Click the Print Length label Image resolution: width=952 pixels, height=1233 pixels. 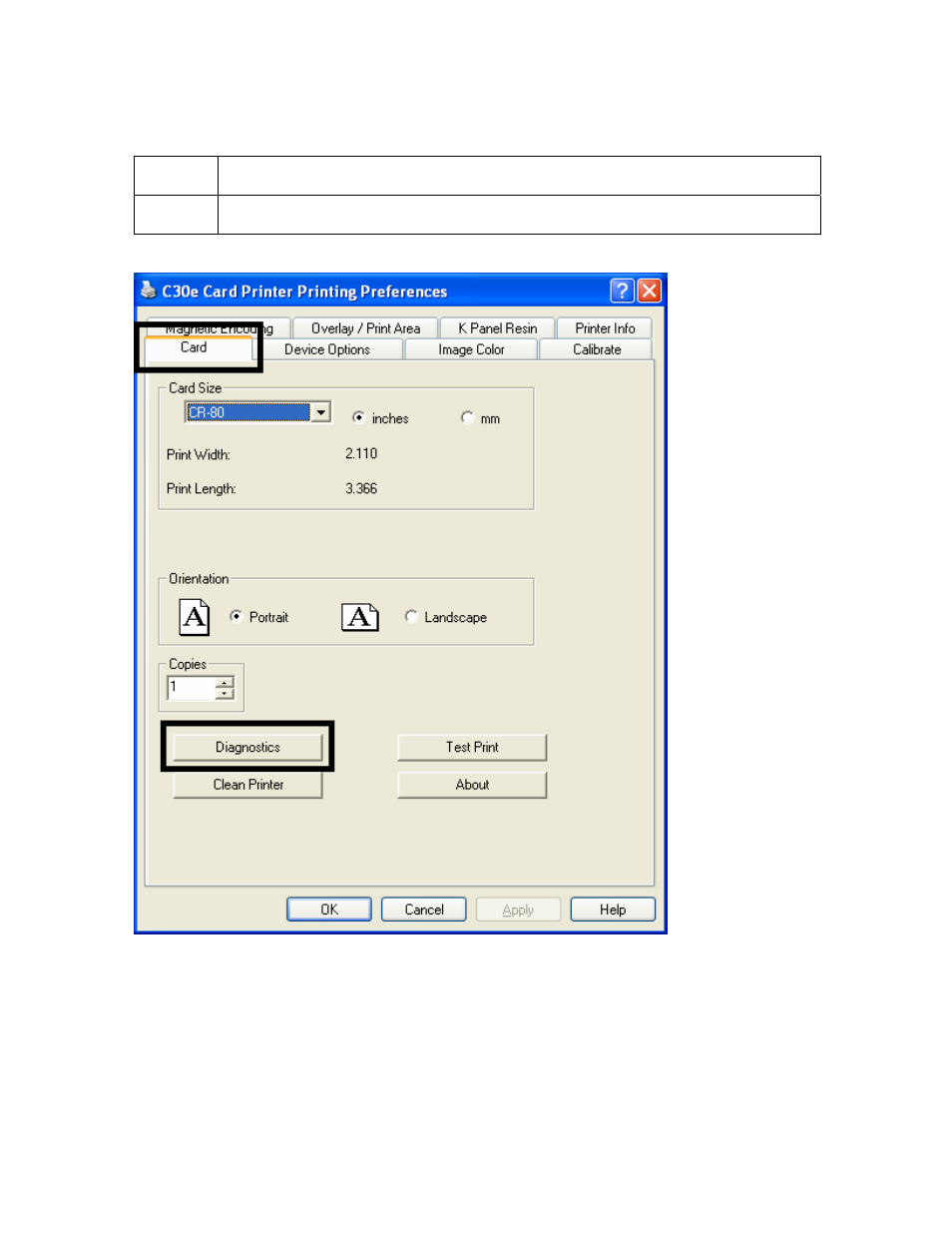coord(202,488)
